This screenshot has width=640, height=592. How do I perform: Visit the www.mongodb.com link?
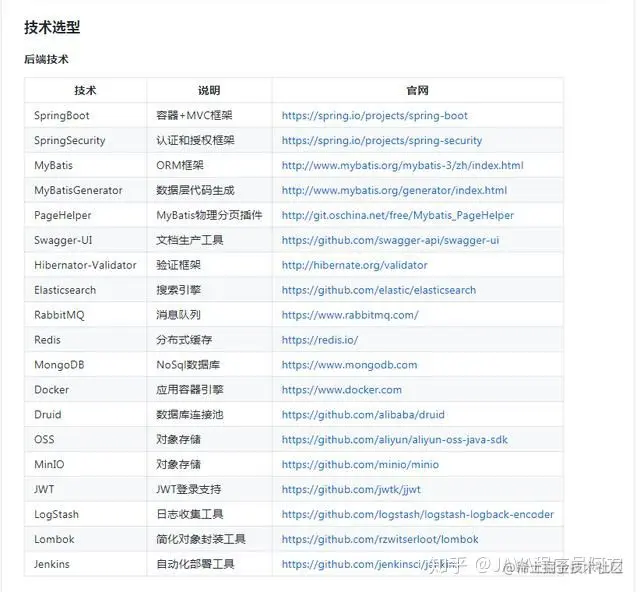pos(349,365)
